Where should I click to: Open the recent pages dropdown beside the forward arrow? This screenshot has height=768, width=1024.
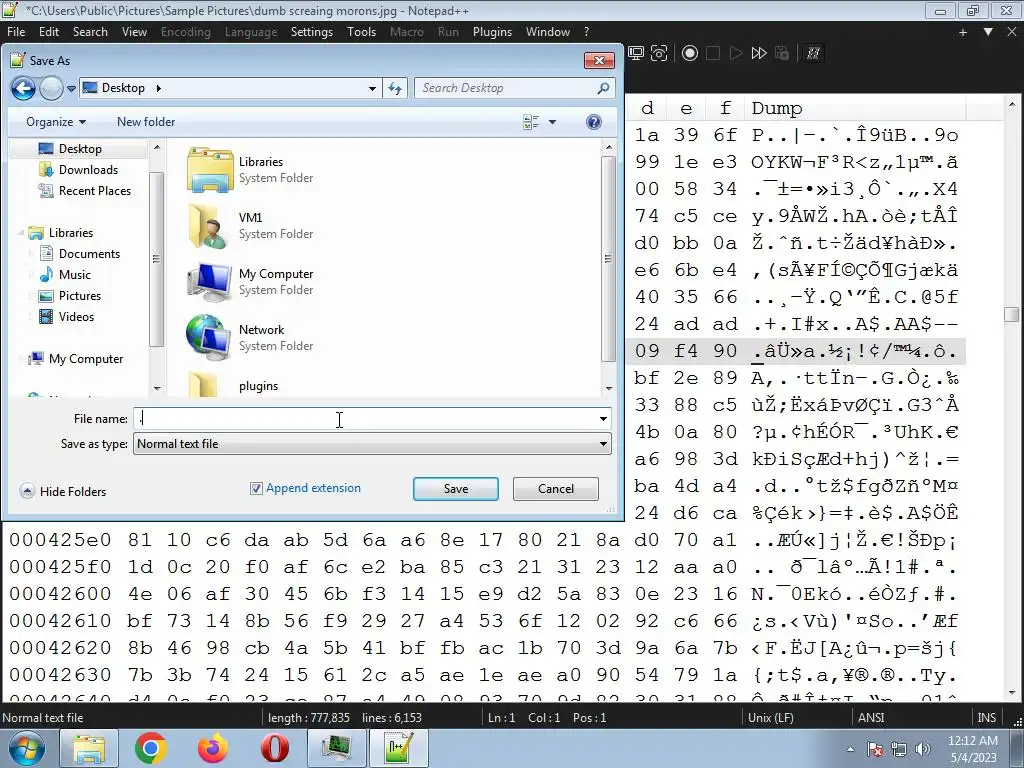tap(71, 89)
